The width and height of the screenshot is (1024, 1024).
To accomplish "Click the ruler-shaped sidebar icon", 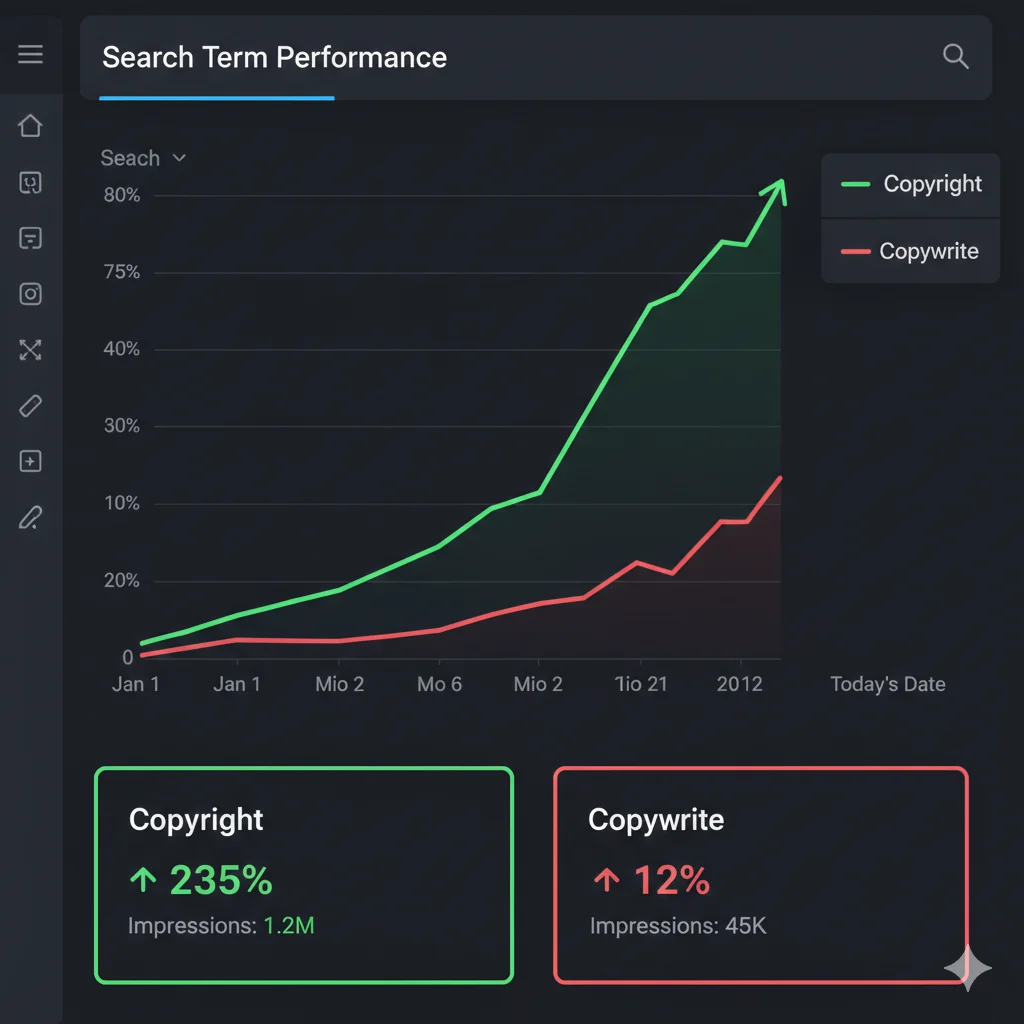I will click(x=30, y=405).
